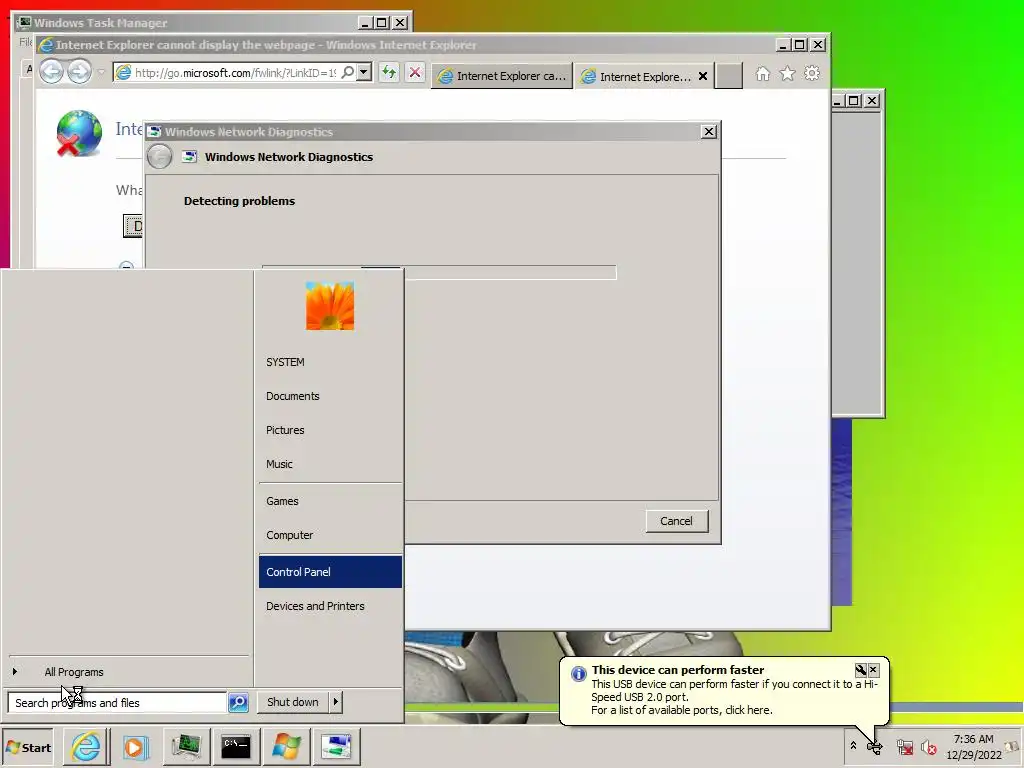Click the Search programs and files box
1024x768 pixels.
pos(118,703)
